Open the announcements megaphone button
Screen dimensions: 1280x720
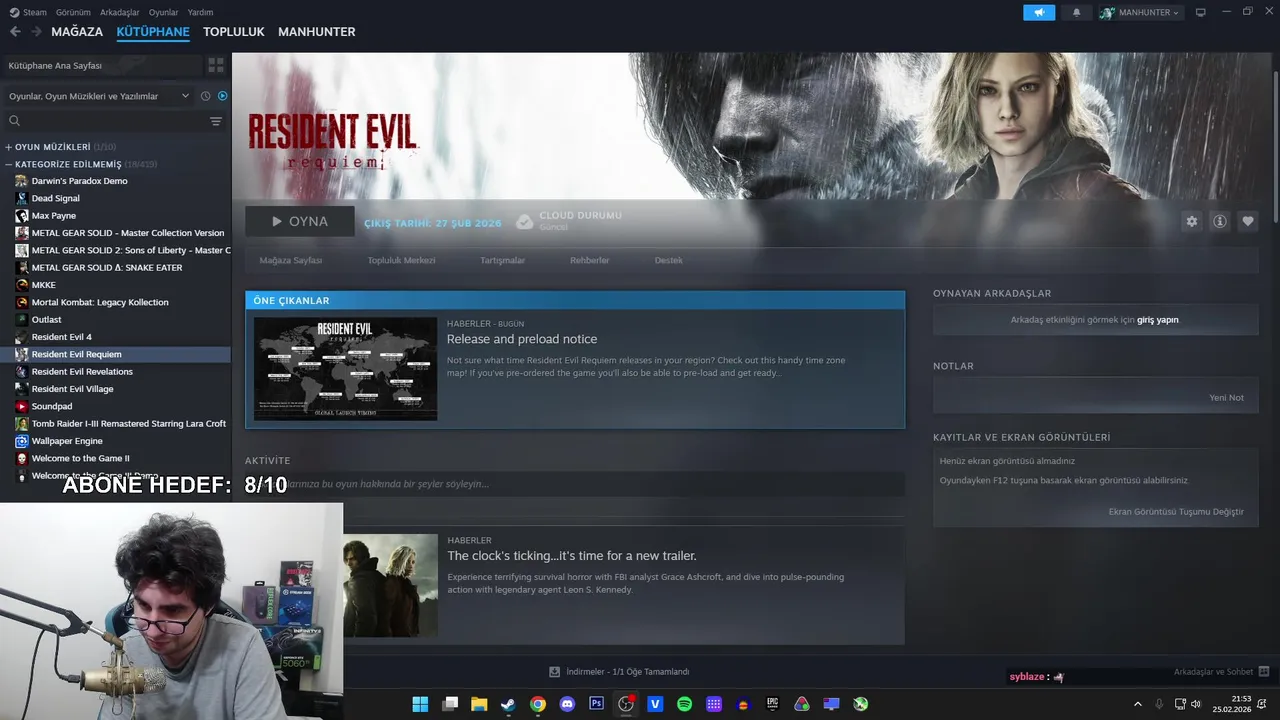(x=1039, y=13)
